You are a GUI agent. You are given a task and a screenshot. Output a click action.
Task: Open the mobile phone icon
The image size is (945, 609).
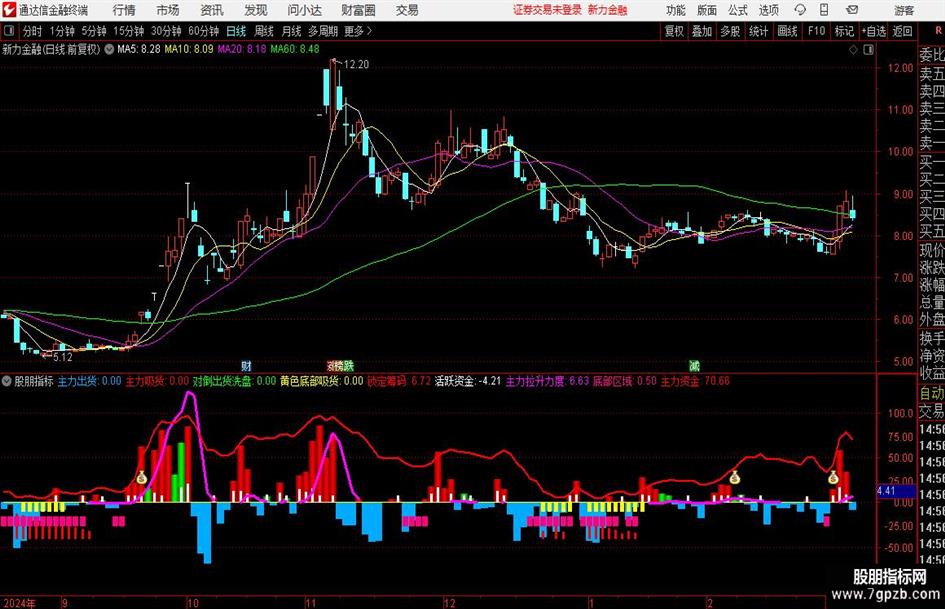[x=824, y=10]
